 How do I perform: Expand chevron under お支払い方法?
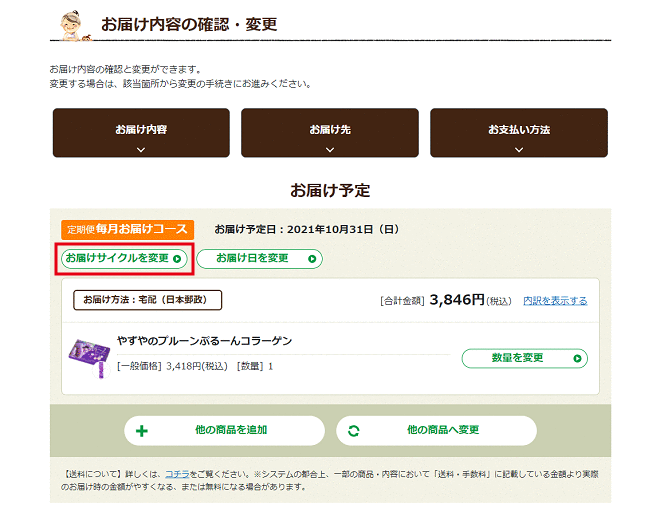519,149
